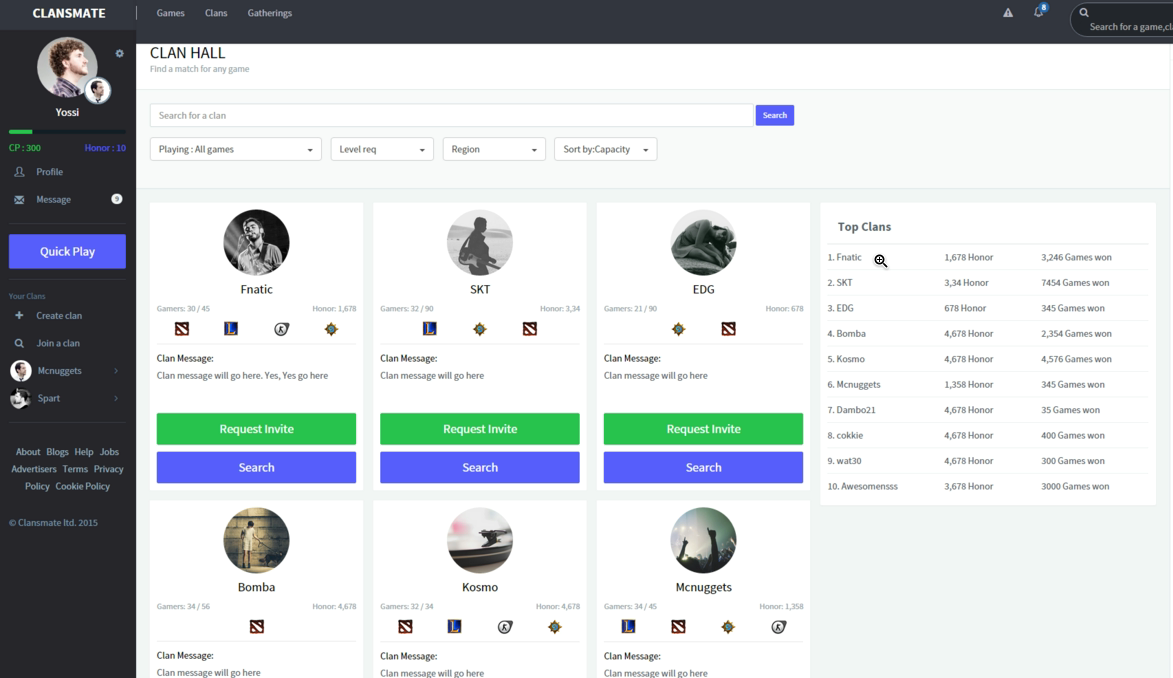1173x678 pixels.
Task: Open the "Playing: All games" dropdown
Action: tap(236, 149)
